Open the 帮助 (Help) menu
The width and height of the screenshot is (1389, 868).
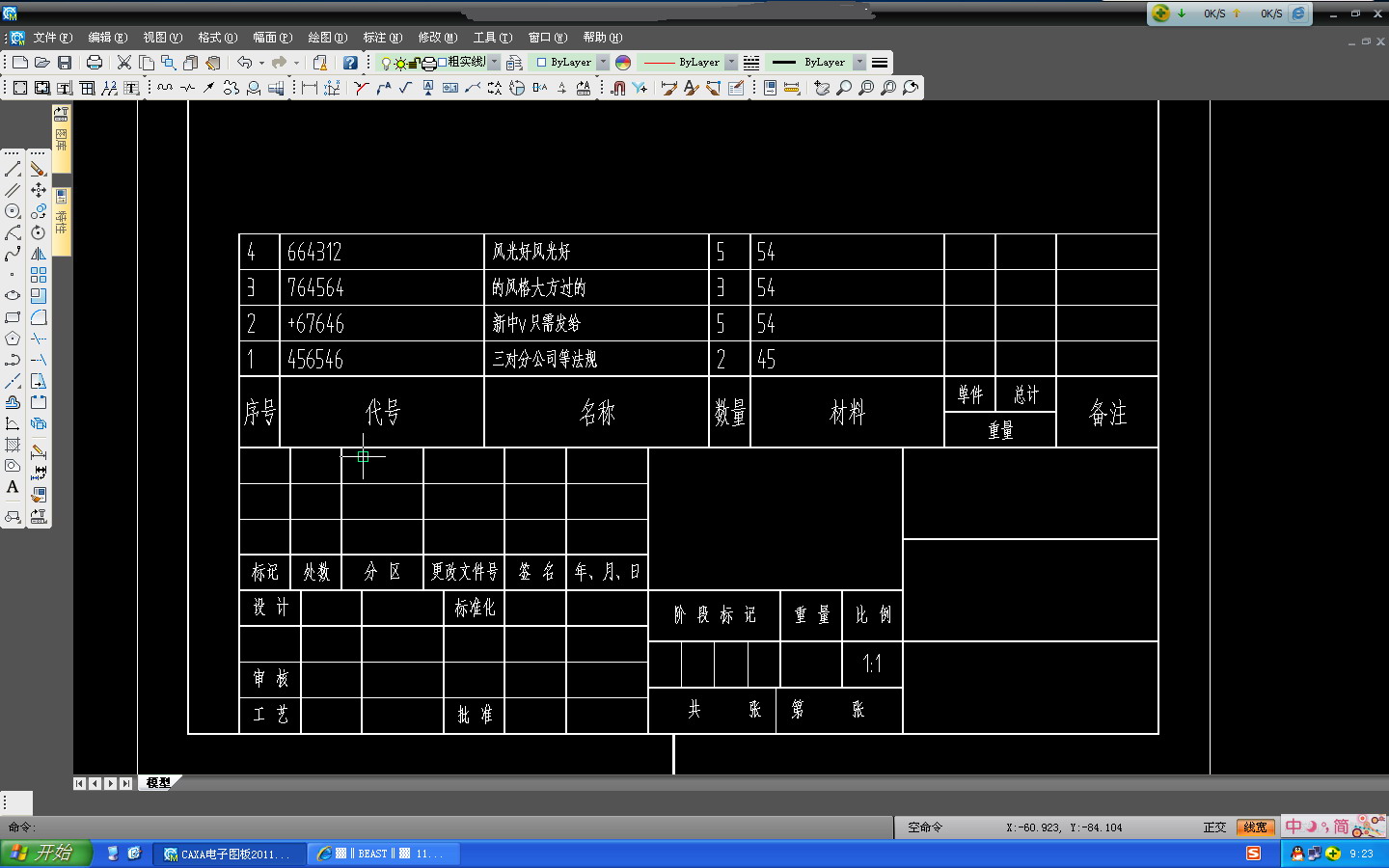click(x=602, y=38)
